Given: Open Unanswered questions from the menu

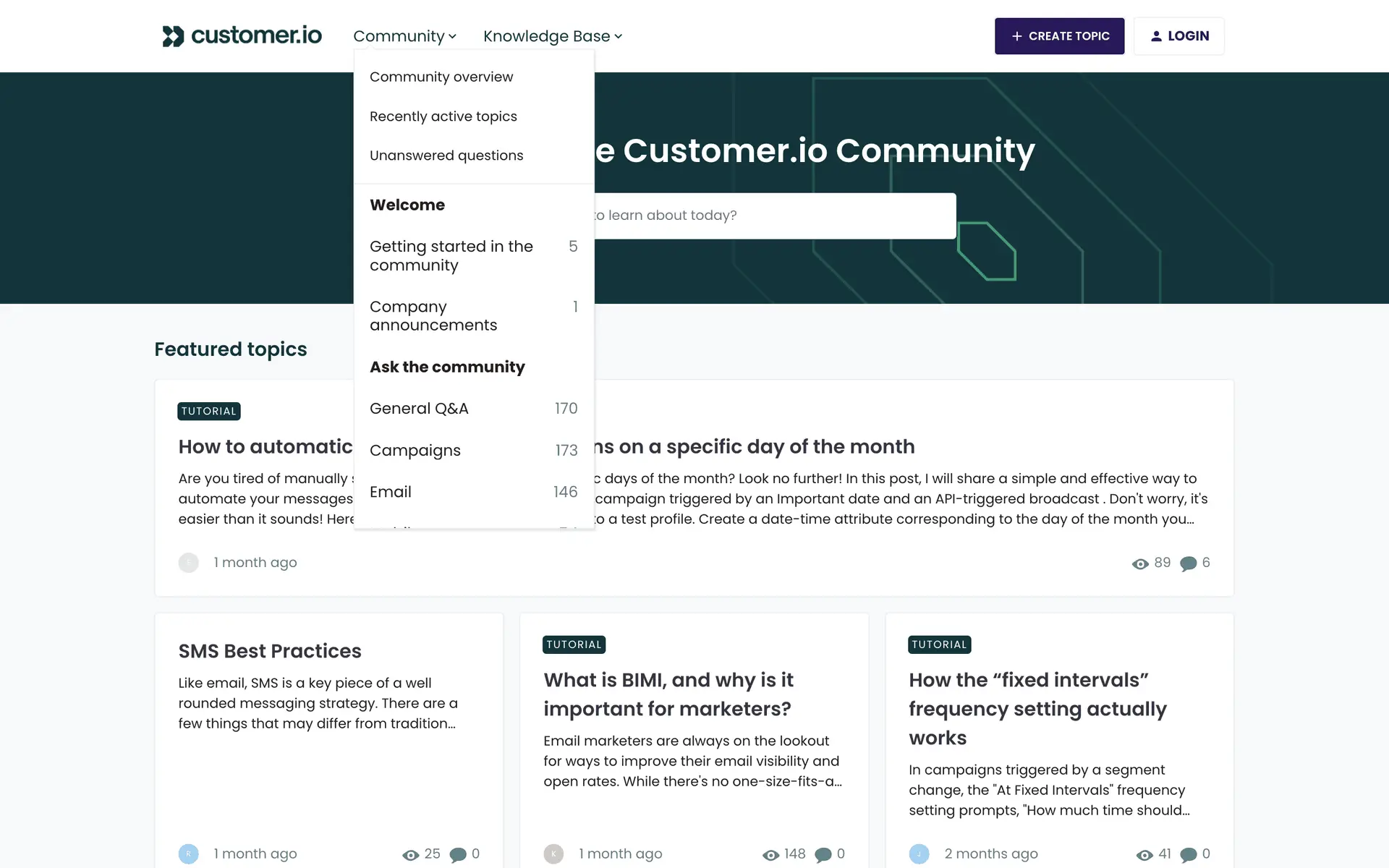Looking at the screenshot, I should click(x=446, y=156).
